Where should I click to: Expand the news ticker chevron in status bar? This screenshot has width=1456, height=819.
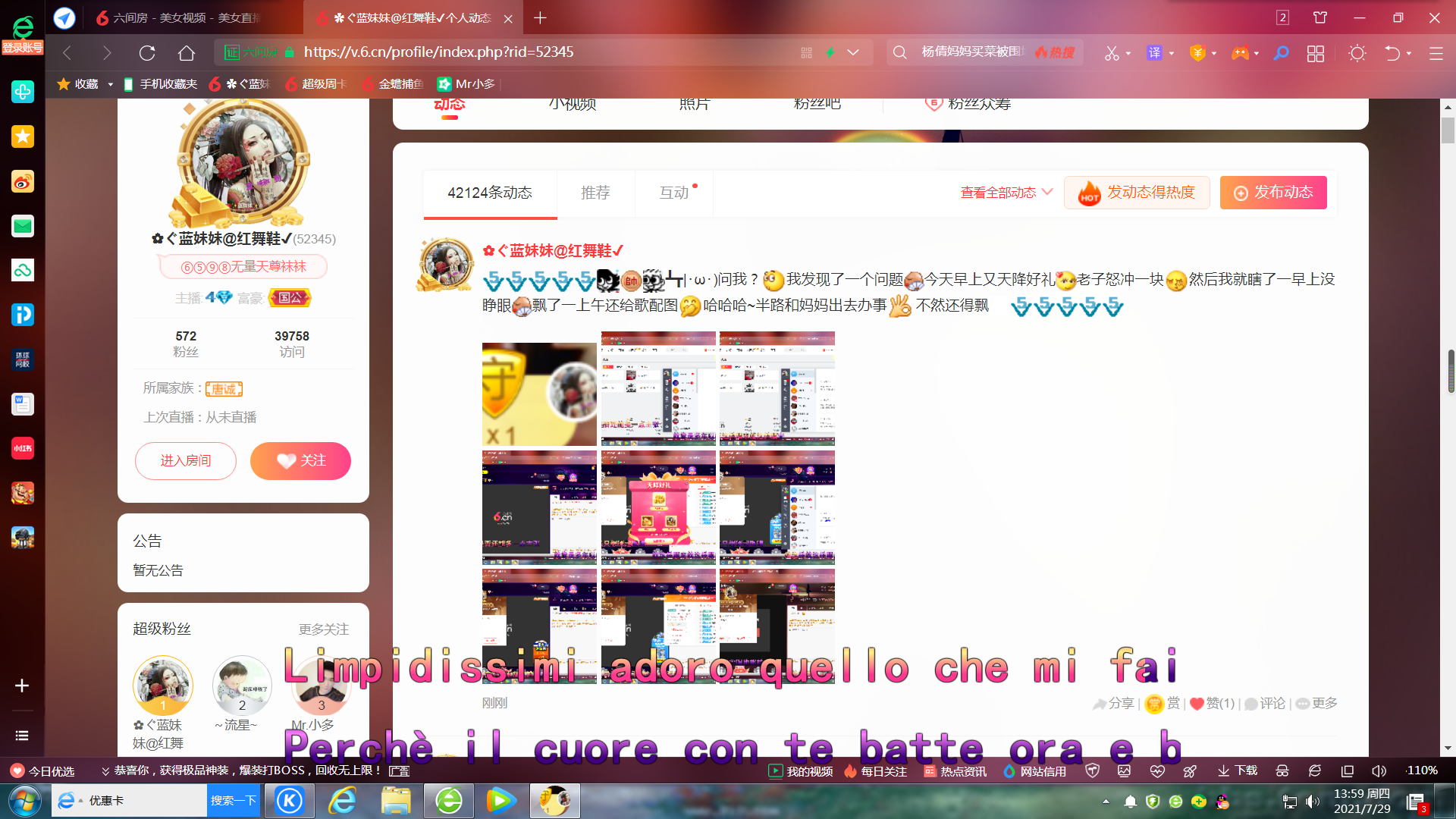[105, 771]
